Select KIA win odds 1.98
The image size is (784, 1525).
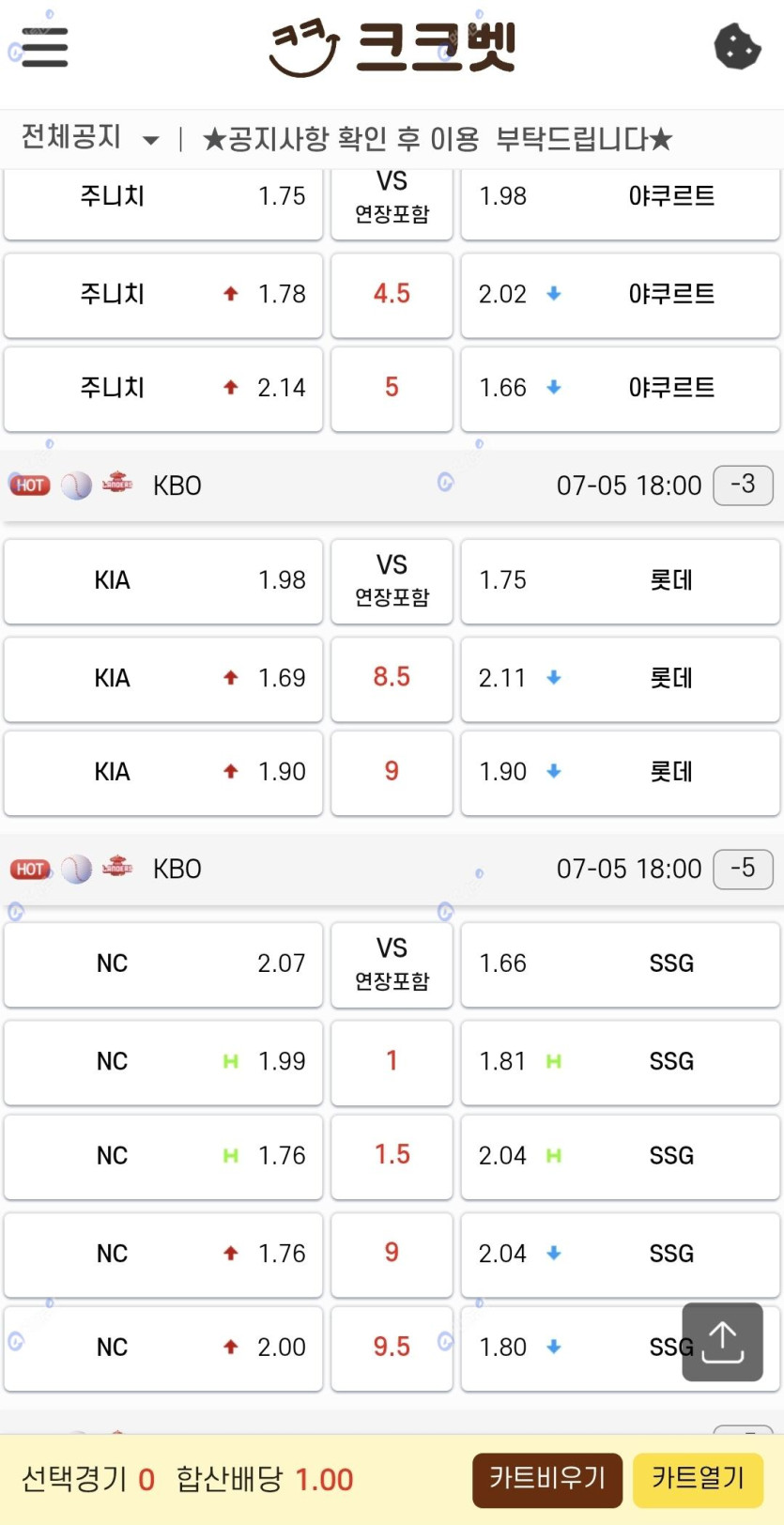(x=163, y=580)
